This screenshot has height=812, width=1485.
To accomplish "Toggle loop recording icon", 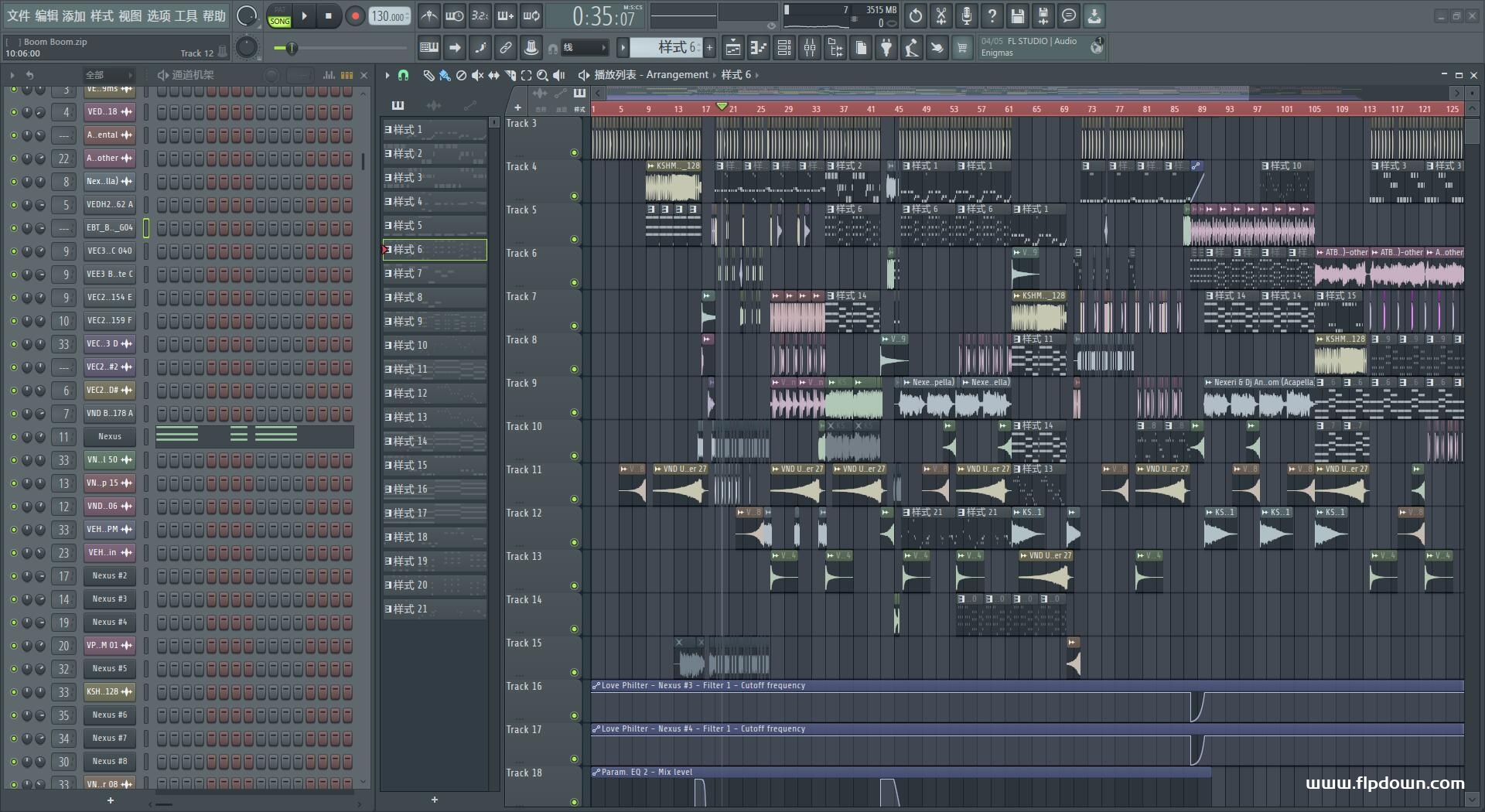I will [532, 15].
